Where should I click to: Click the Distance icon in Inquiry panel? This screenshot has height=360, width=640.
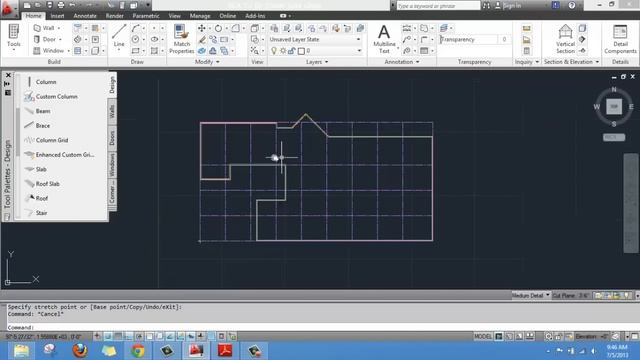(x=527, y=28)
